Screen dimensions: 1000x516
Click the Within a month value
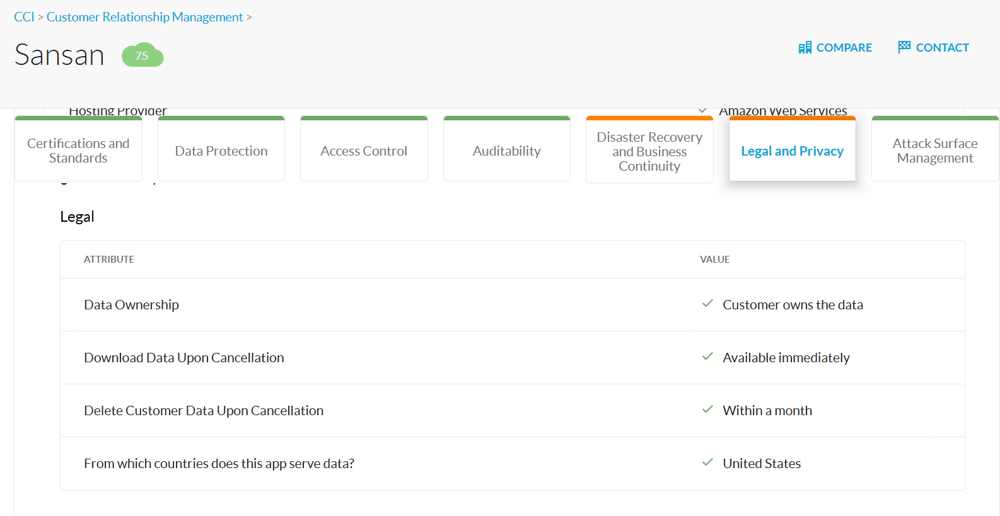(x=767, y=411)
